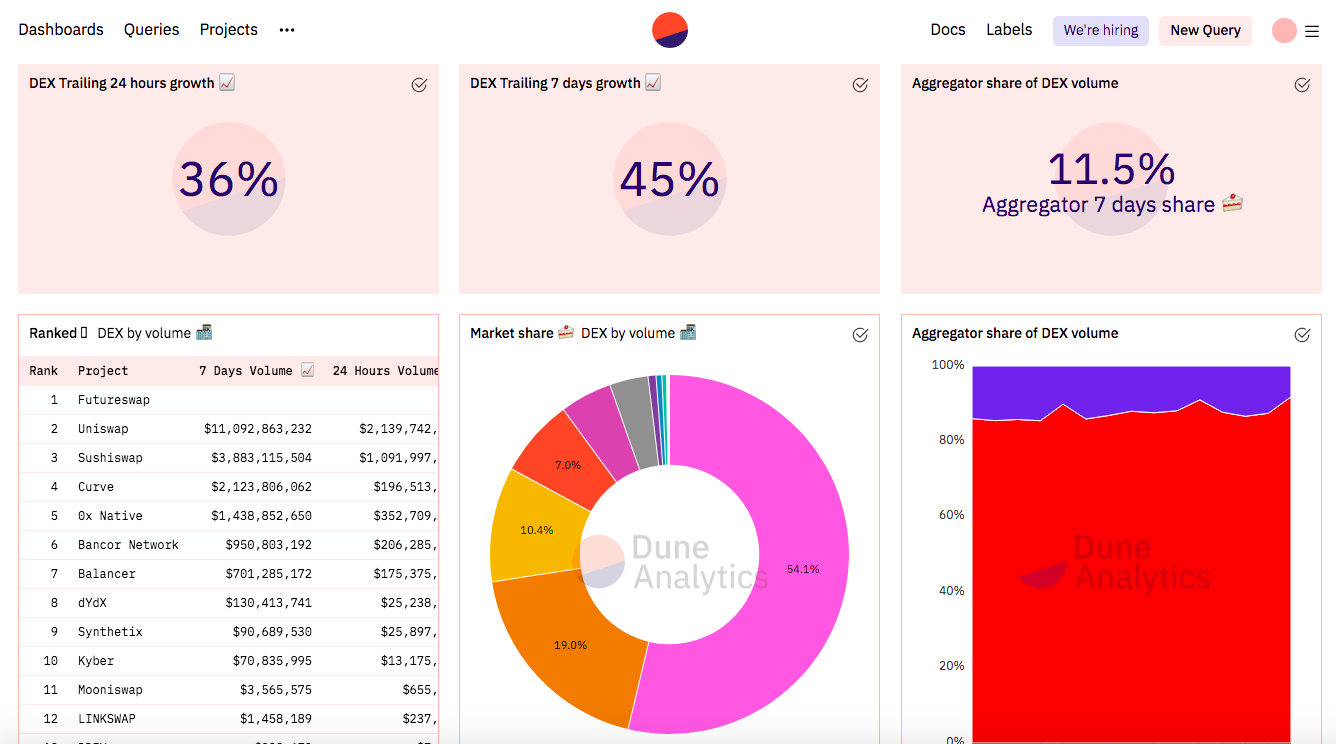Open the three-dots more menu
Image resolution: width=1336 pixels, height=744 pixels.
[x=287, y=30]
